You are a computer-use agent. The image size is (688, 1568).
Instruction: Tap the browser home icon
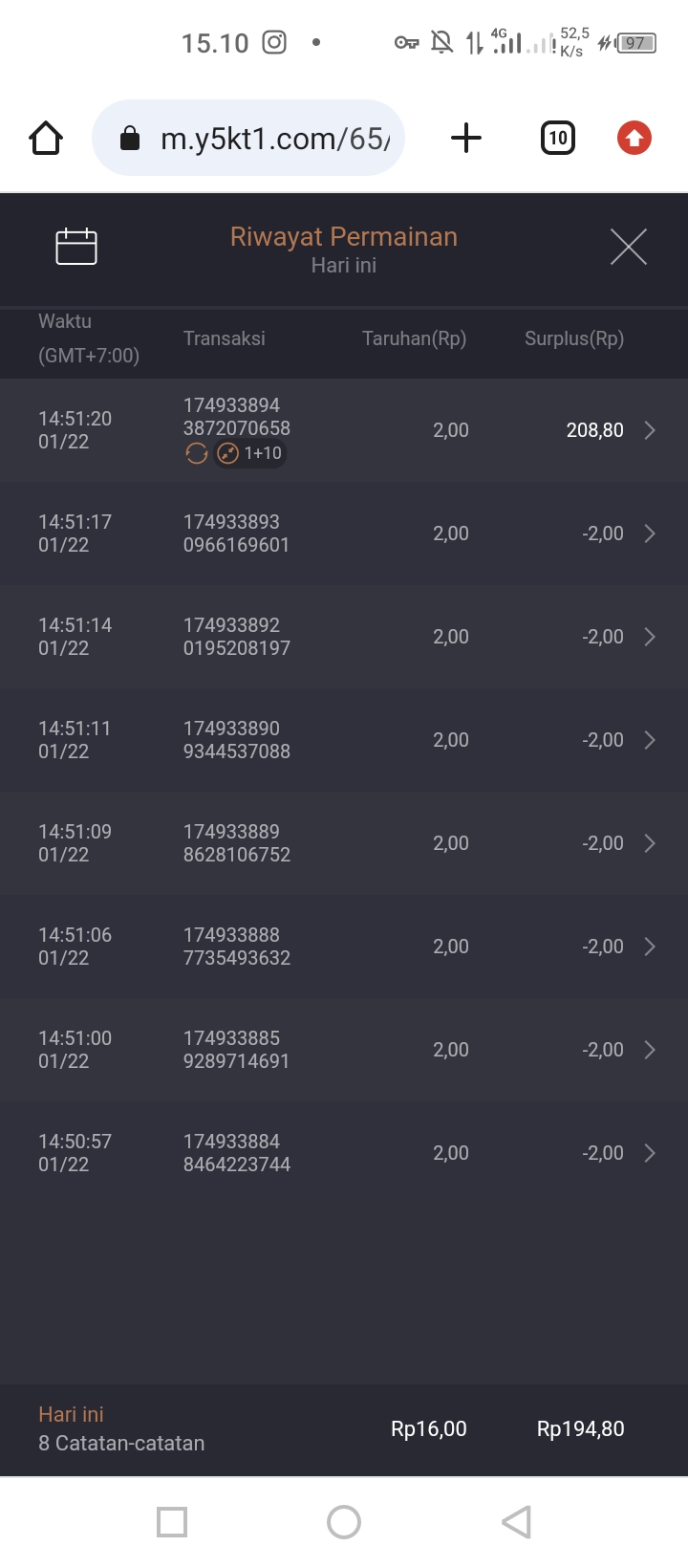click(46, 139)
